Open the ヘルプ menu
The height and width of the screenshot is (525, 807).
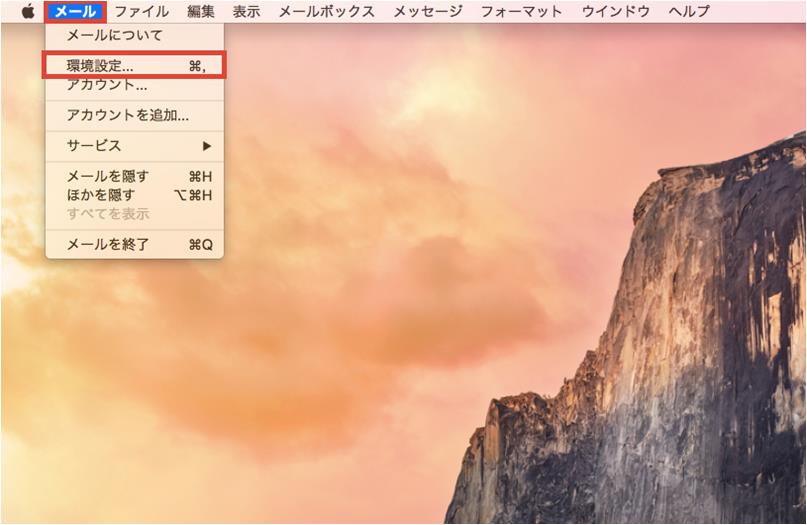pos(689,11)
